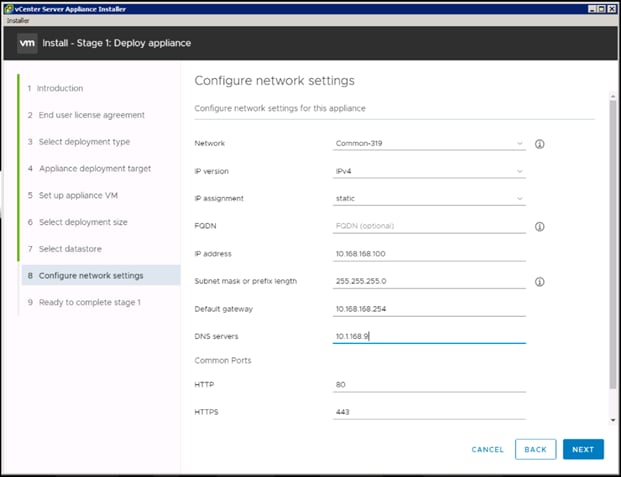
Task: Click the 'Subnet mask or prefix length' label
Action: click(246, 281)
